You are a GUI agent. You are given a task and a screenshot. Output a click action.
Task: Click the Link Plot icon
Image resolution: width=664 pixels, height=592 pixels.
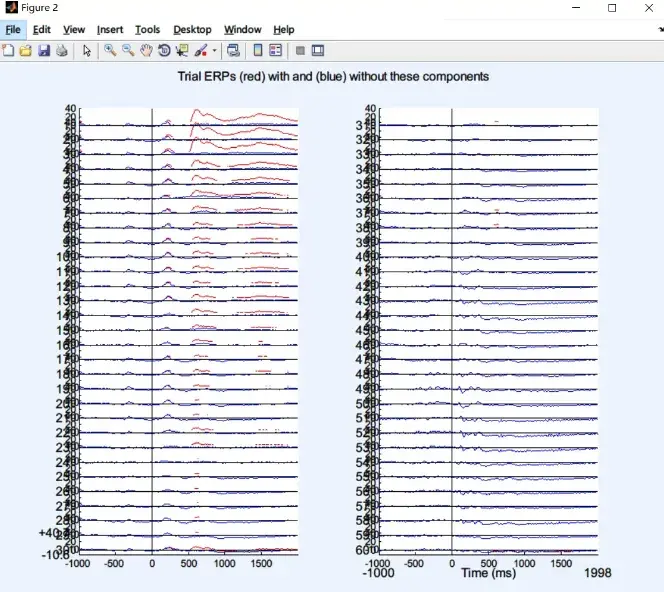tap(233, 51)
